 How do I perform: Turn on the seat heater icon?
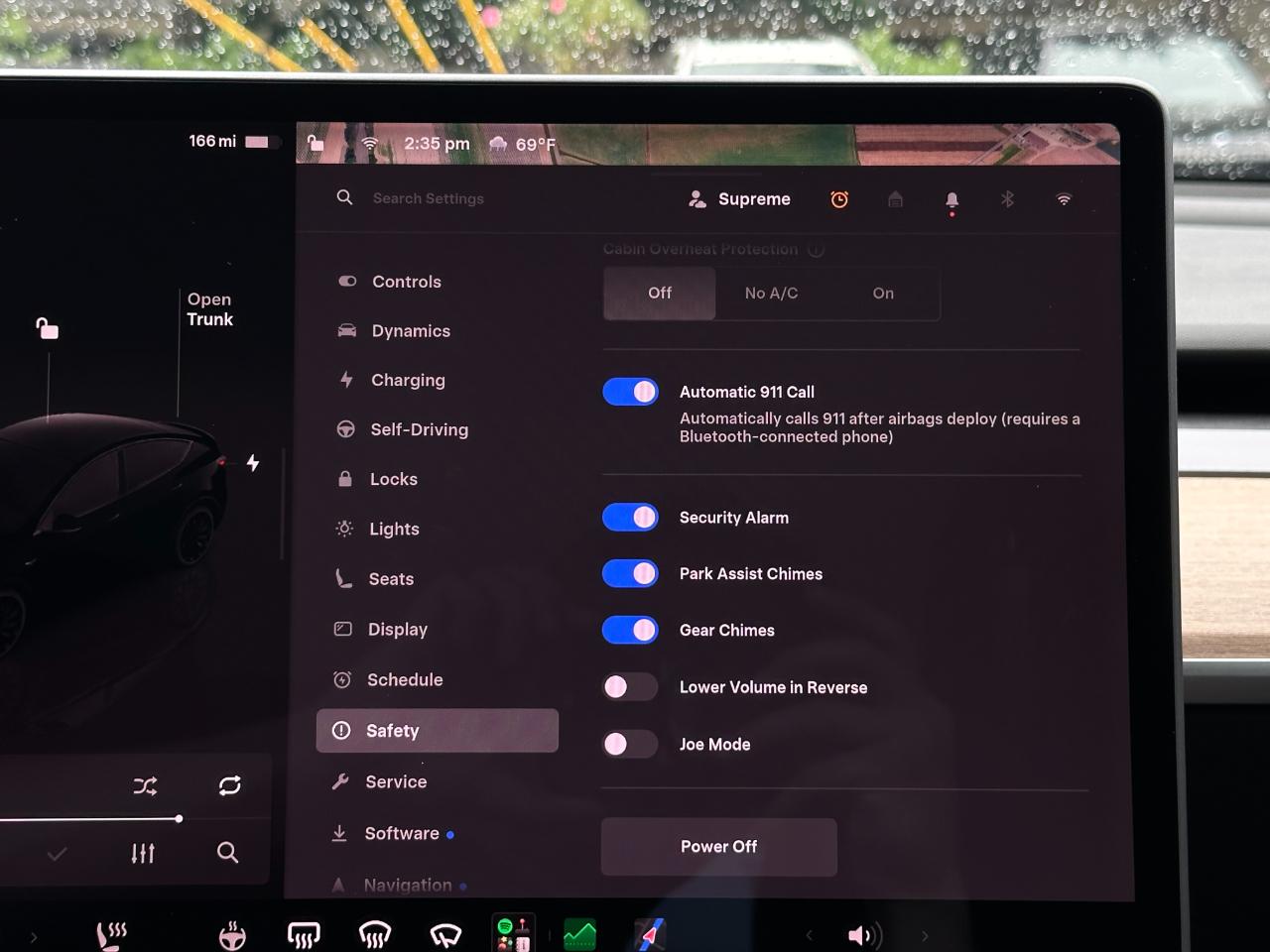111,935
